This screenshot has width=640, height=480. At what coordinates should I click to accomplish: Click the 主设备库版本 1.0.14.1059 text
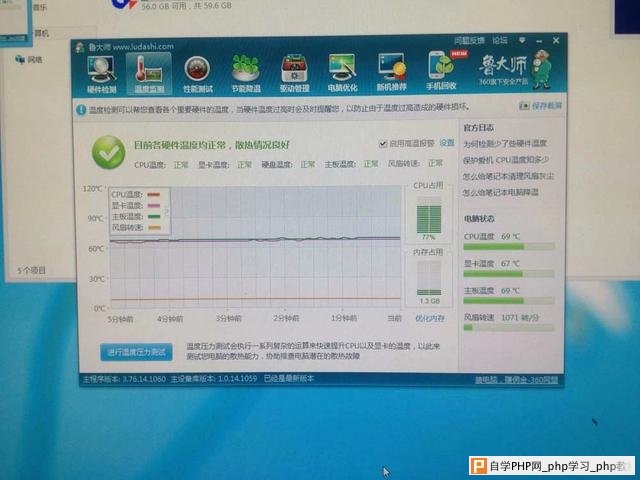tap(214, 379)
